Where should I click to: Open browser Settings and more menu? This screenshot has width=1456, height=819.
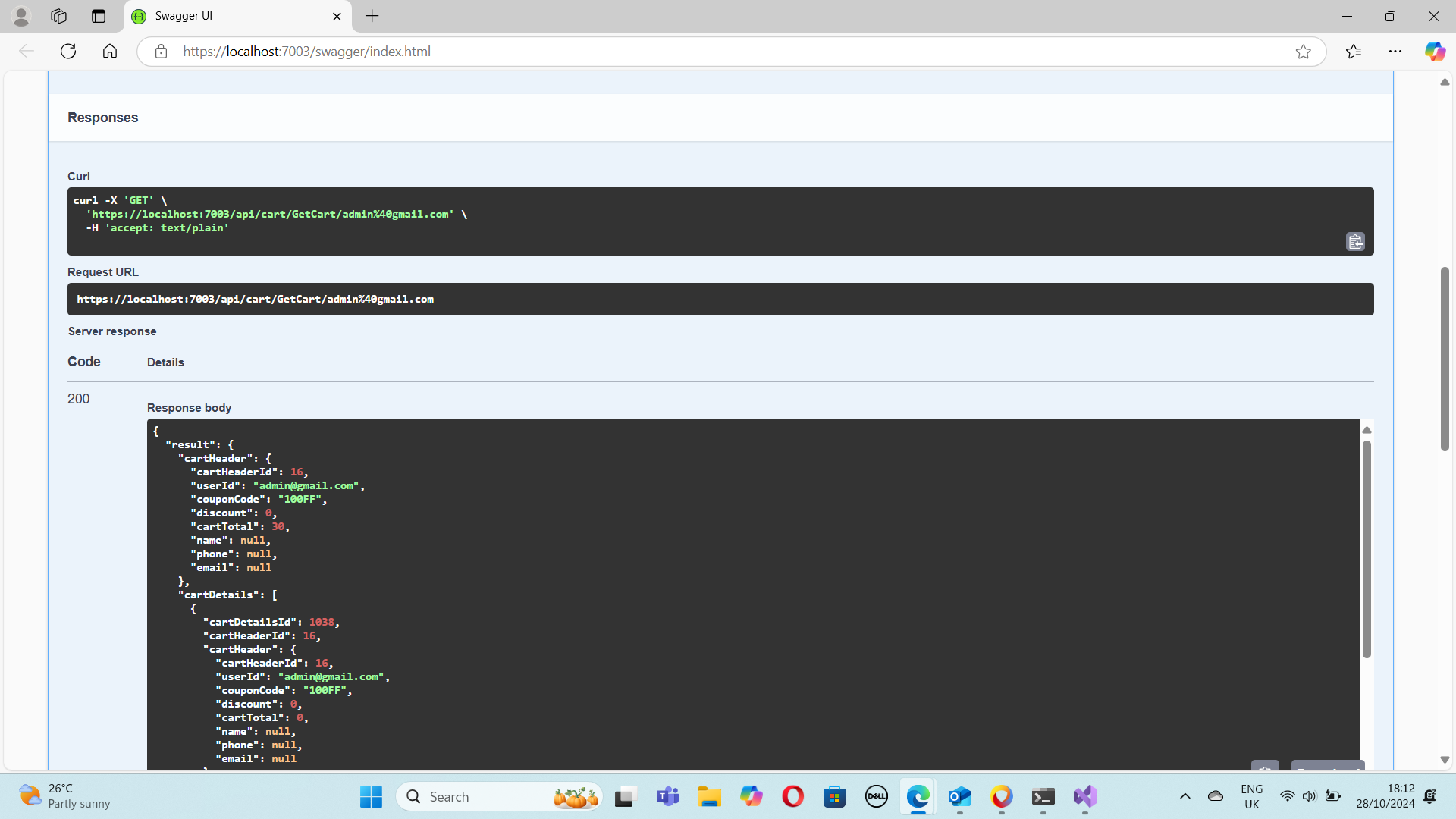1395,52
